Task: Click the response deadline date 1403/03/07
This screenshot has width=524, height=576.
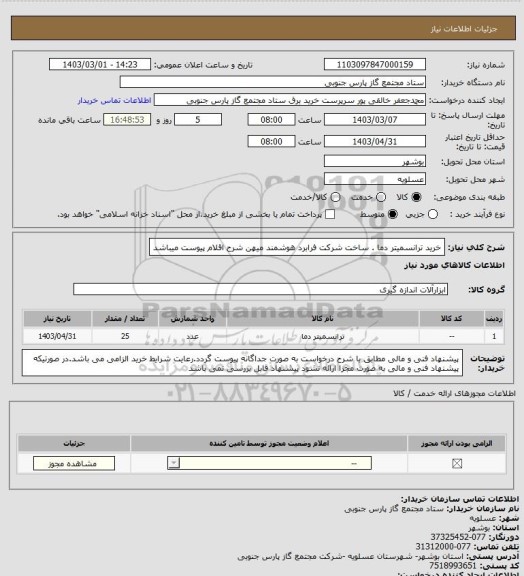Action: (x=375, y=120)
